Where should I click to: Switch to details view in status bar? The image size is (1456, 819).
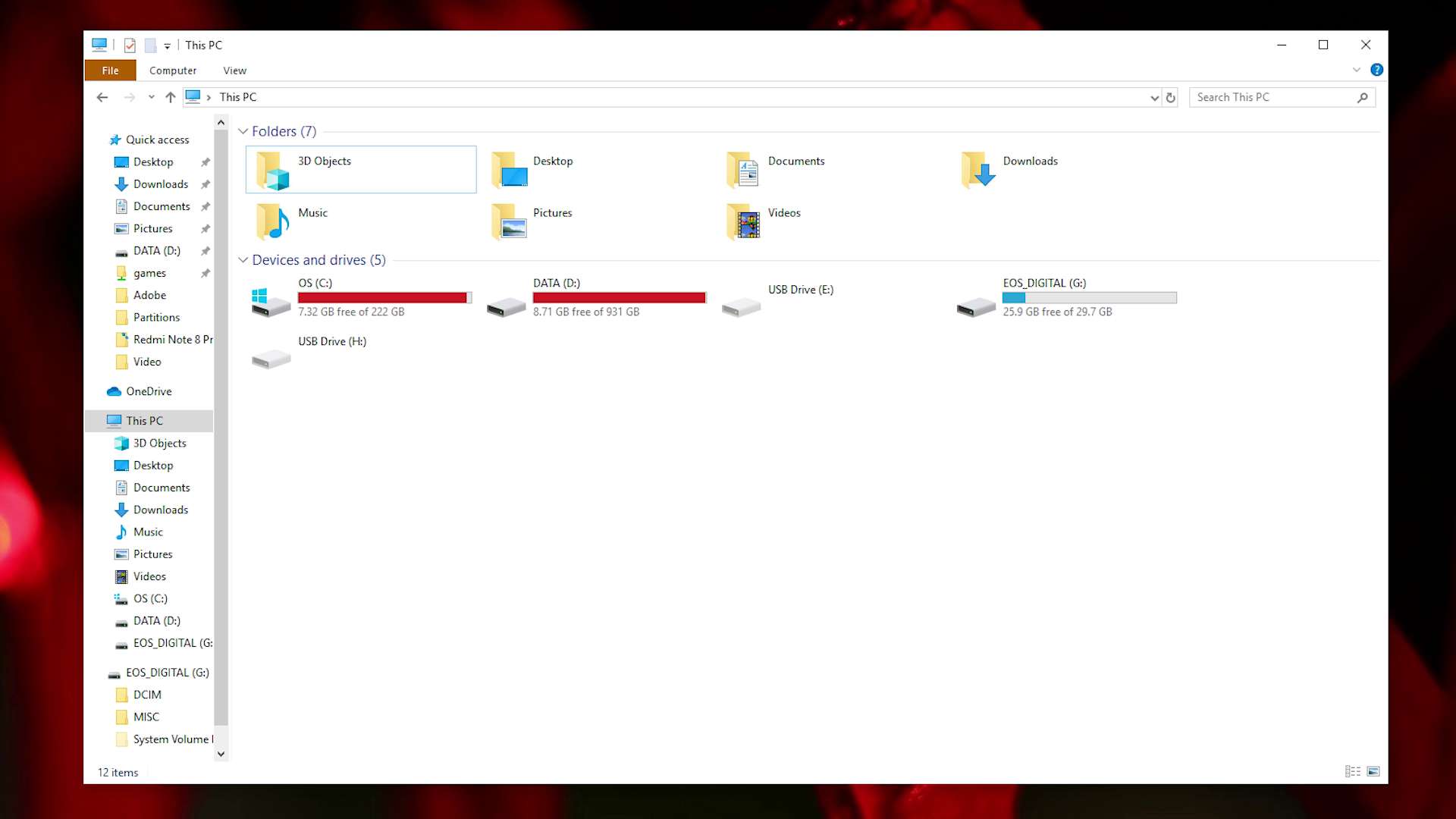tap(1353, 771)
